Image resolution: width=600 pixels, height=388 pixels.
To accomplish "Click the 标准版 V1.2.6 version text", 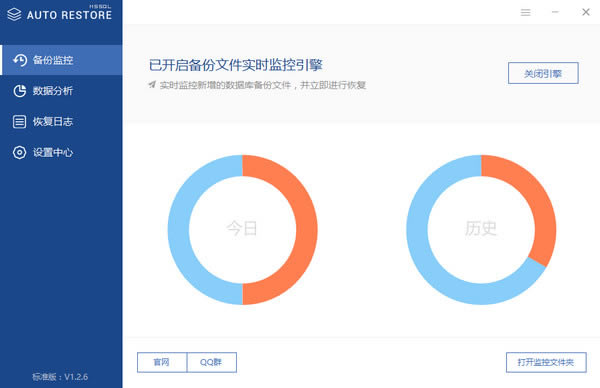I will coord(60,377).
